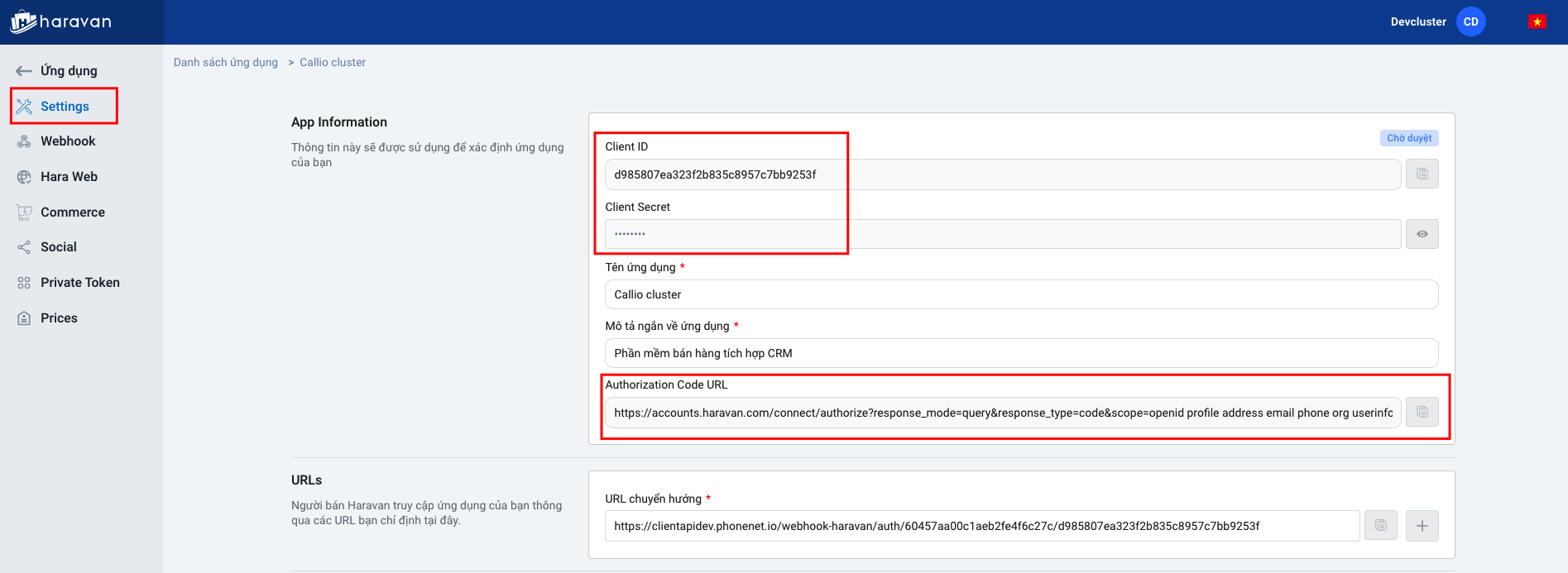Click the back arrow beside Ứng dụng

pos(24,71)
